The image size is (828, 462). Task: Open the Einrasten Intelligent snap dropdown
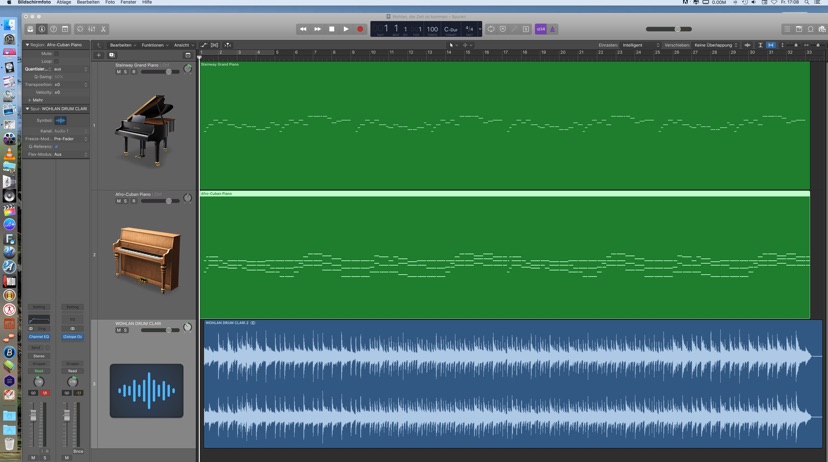click(641, 45)
